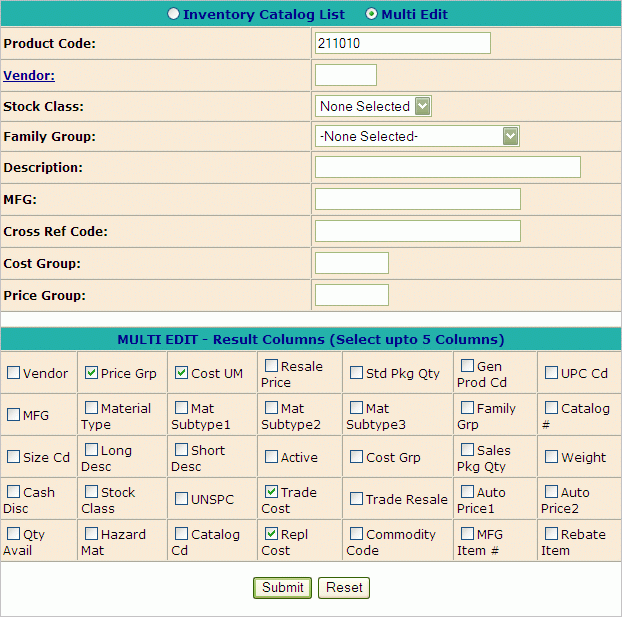Viewport: 622px width, 617px height.
Task: Check the Gen Prod Cd checkbox
Action: (x=467, y=365)
